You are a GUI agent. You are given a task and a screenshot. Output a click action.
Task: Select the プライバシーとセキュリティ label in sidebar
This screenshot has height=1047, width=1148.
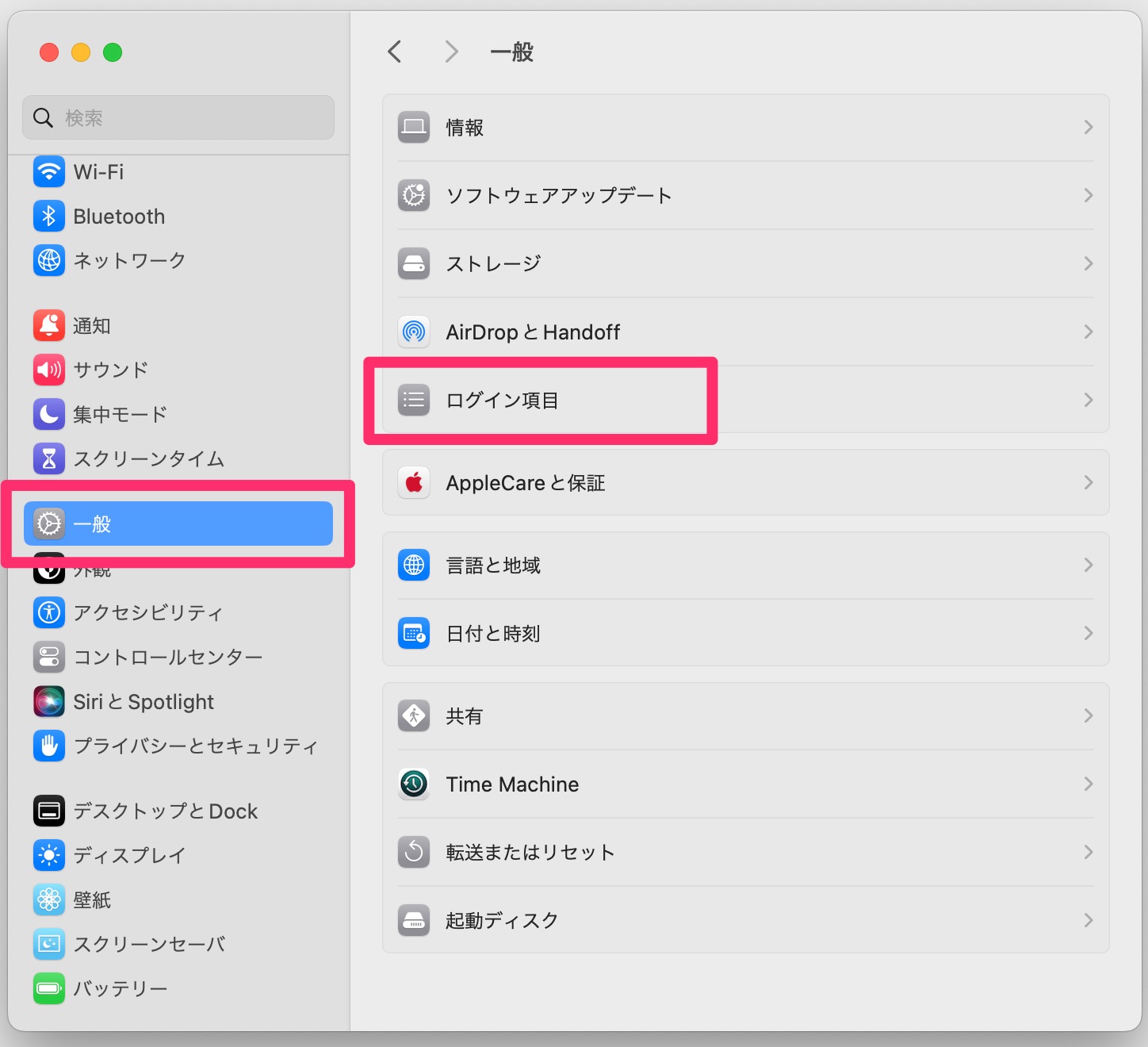click(195, 746)
